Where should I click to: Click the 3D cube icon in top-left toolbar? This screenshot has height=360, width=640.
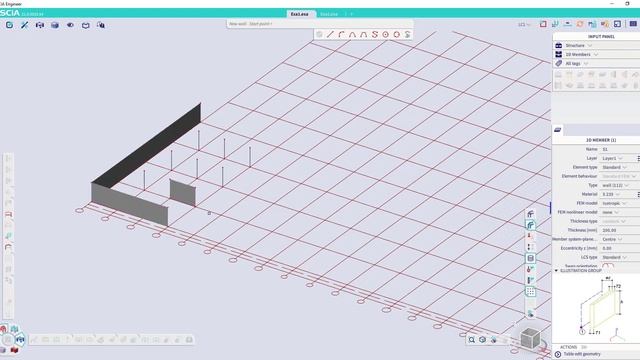55,25
